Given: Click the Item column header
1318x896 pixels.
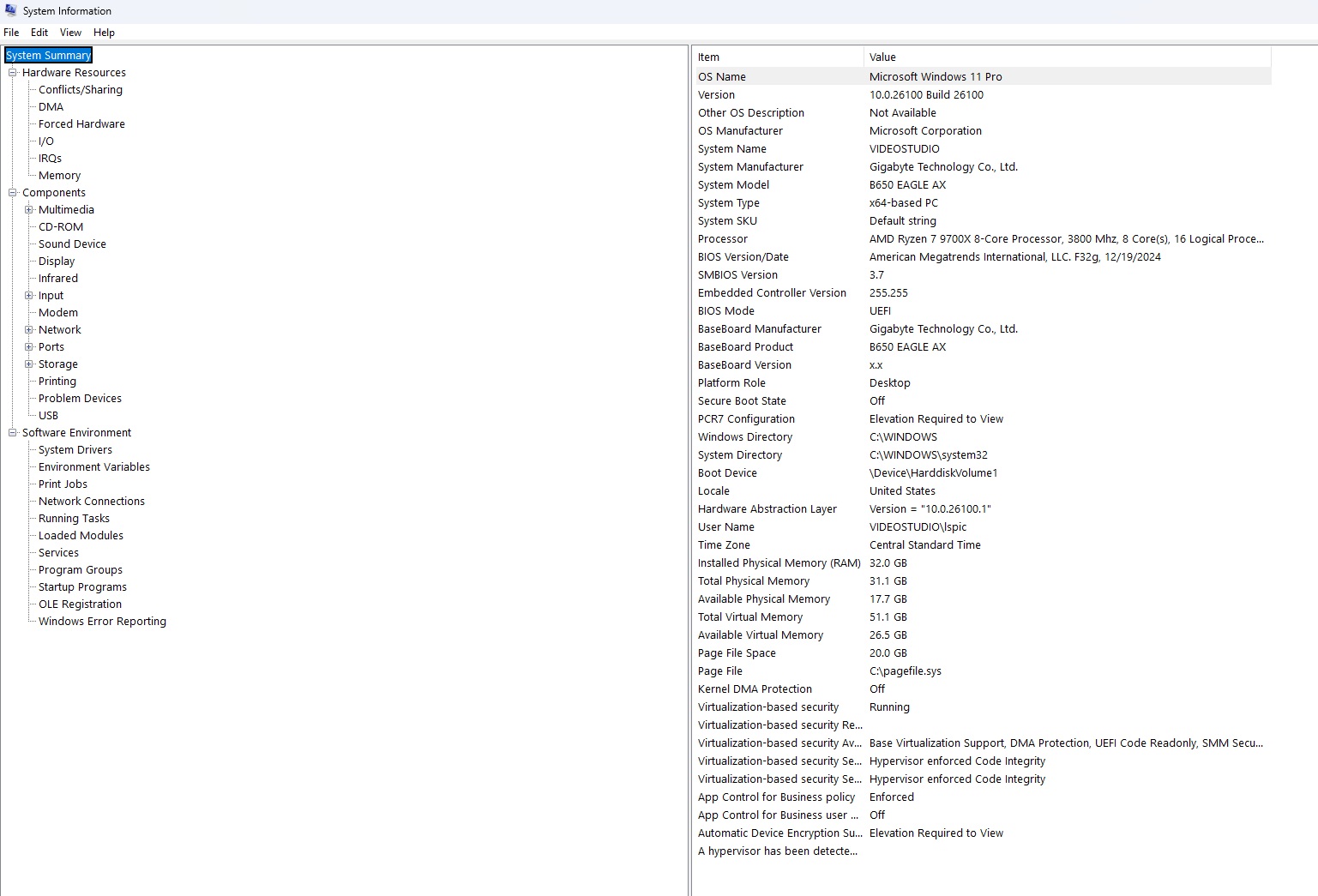Looking at the screenshot, I should click(x=778, y=57).
